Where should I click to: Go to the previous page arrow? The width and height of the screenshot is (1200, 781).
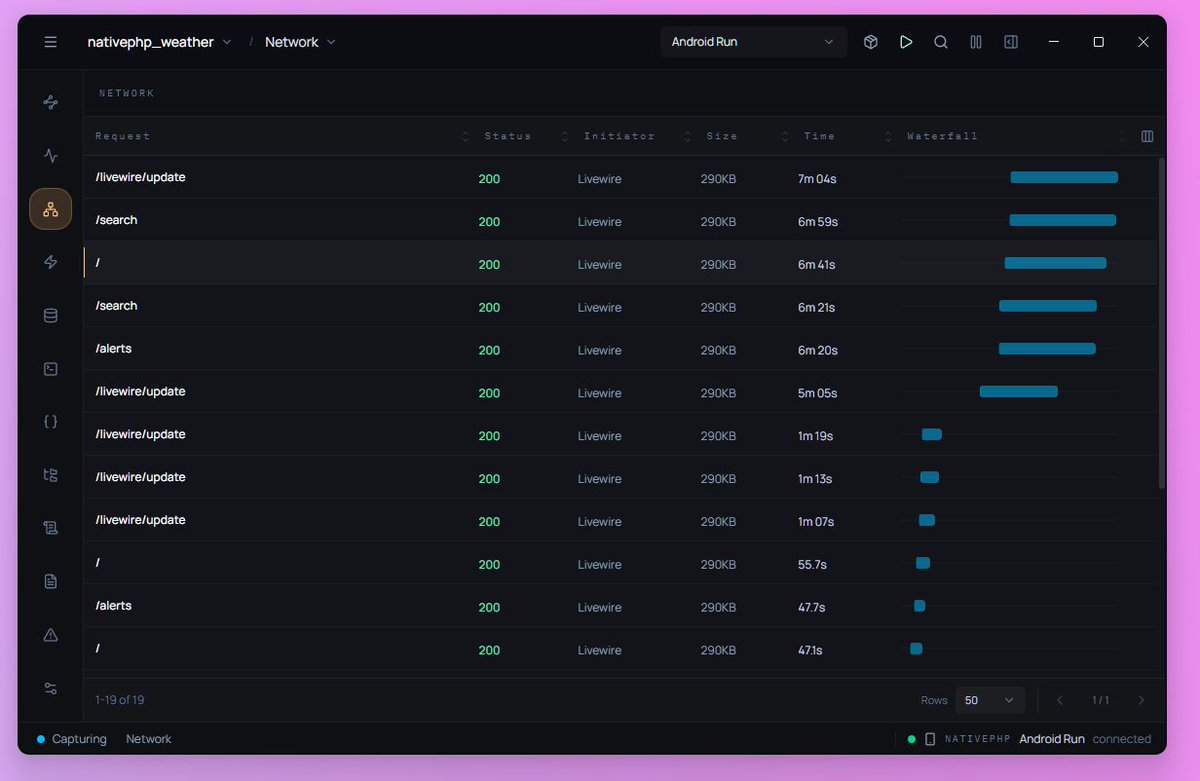click(x=1060, y=700)
